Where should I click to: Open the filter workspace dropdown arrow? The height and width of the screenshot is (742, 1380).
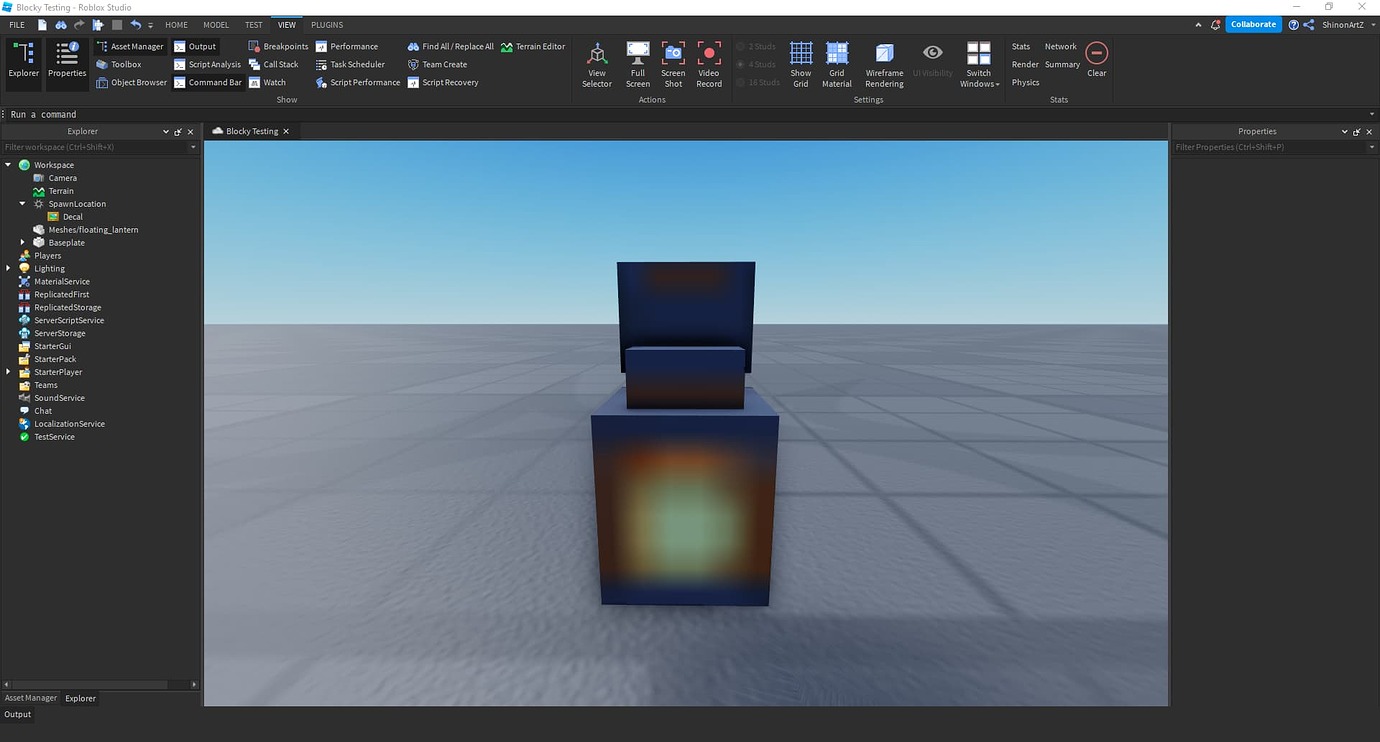pyautogui.click(x=193, y=147)
